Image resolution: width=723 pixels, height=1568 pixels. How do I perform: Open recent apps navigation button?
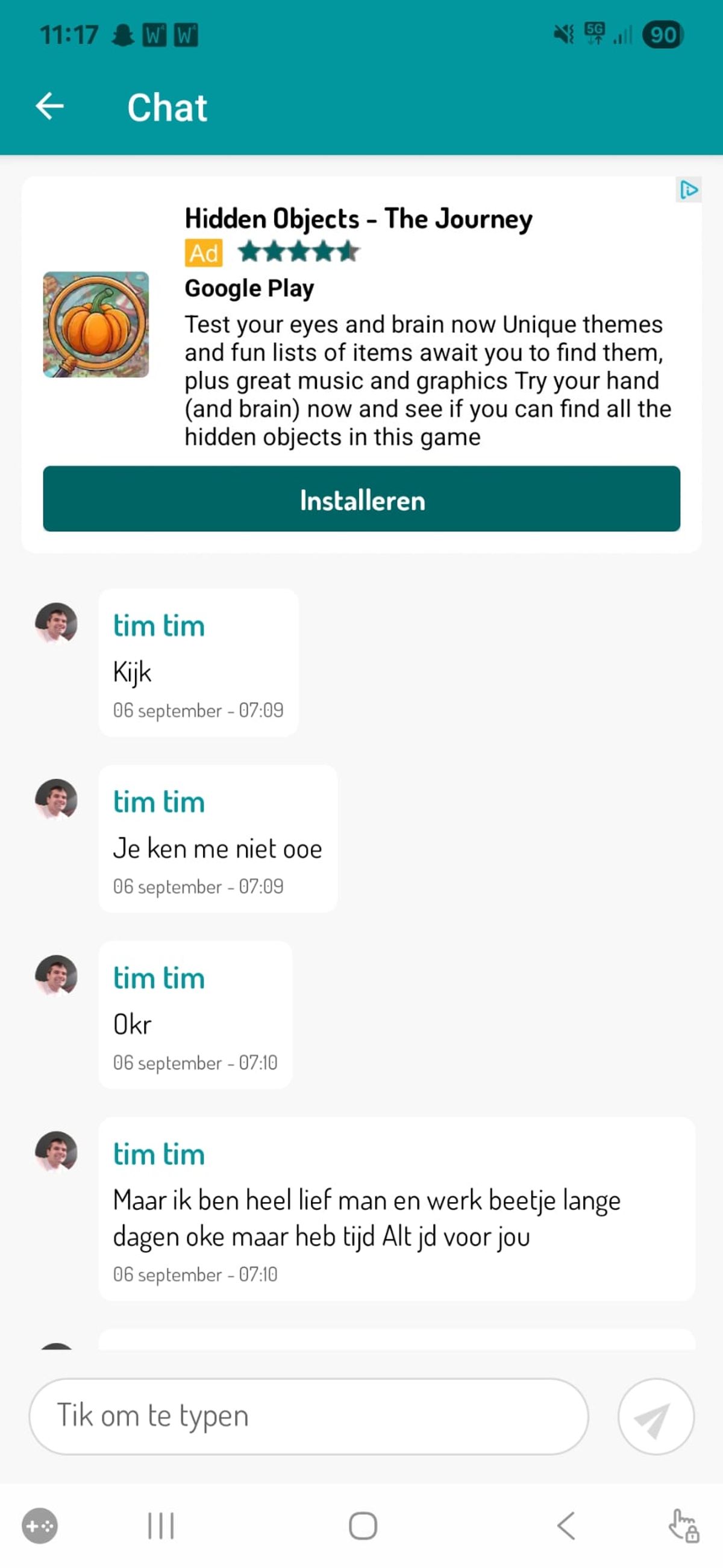161,1525
